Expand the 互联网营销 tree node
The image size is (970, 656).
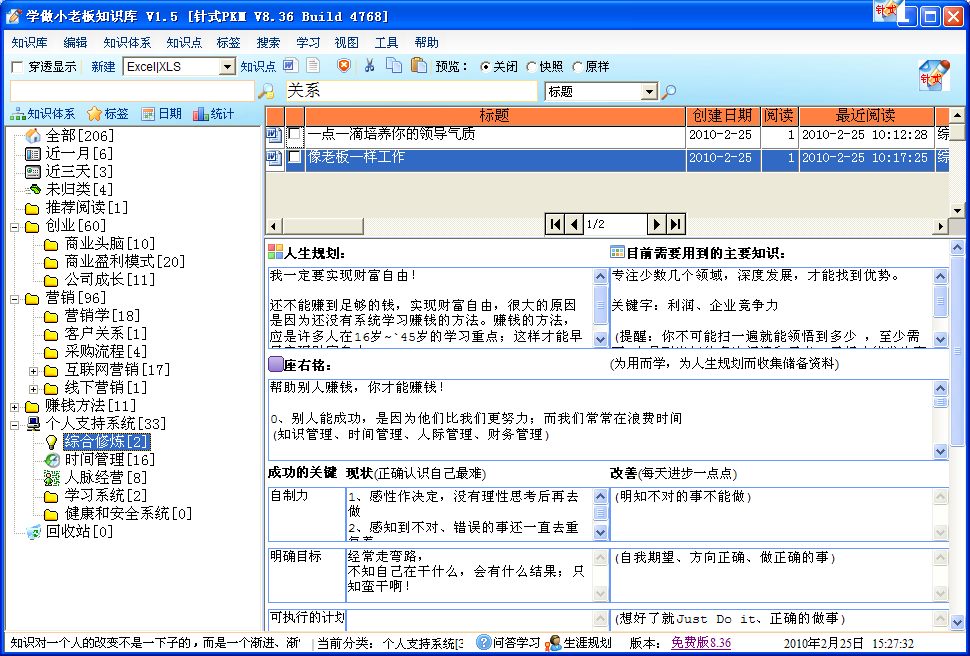pyautogui.click(x=34, y=370)
